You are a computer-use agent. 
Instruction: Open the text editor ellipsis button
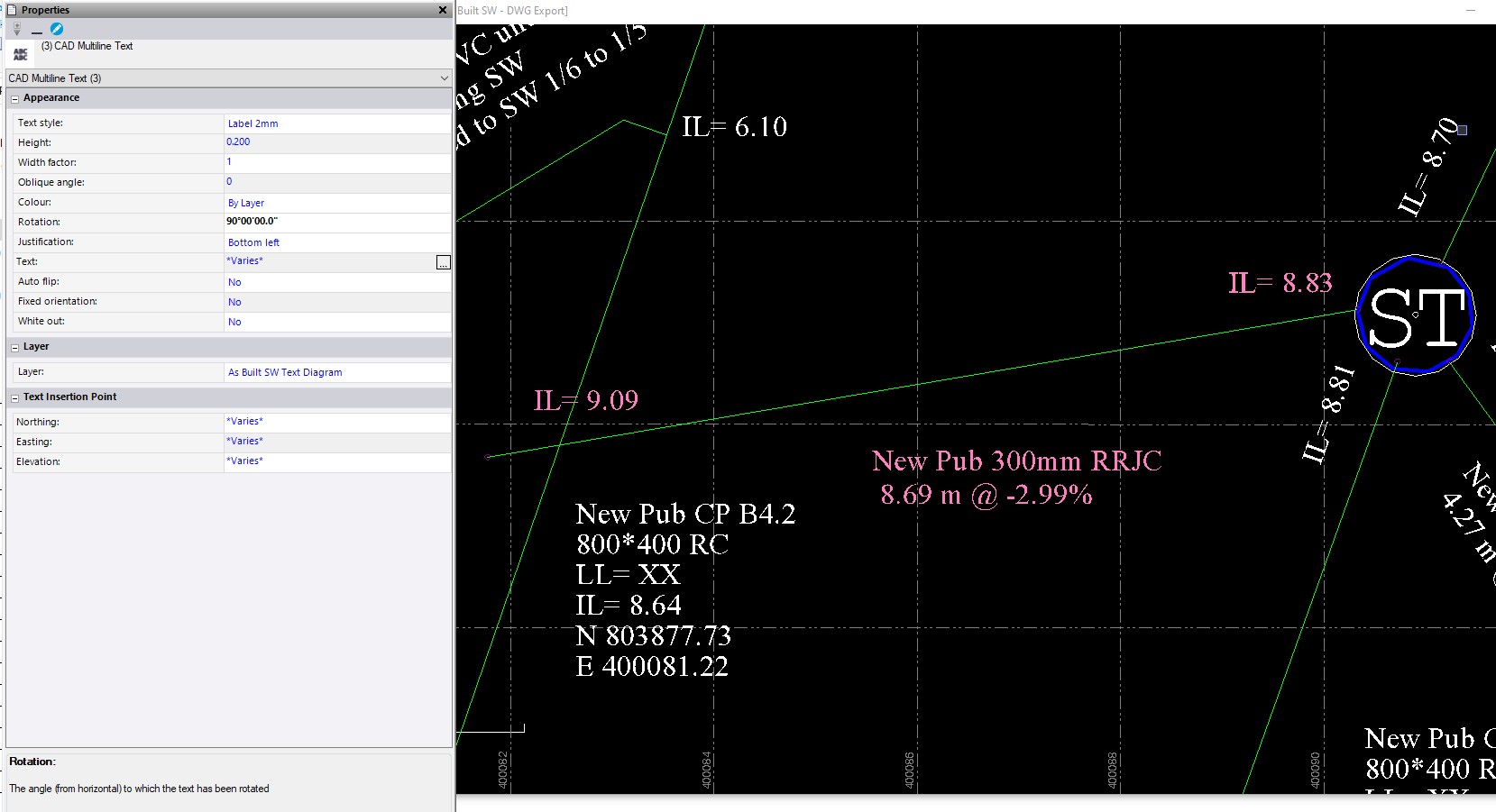443,262
